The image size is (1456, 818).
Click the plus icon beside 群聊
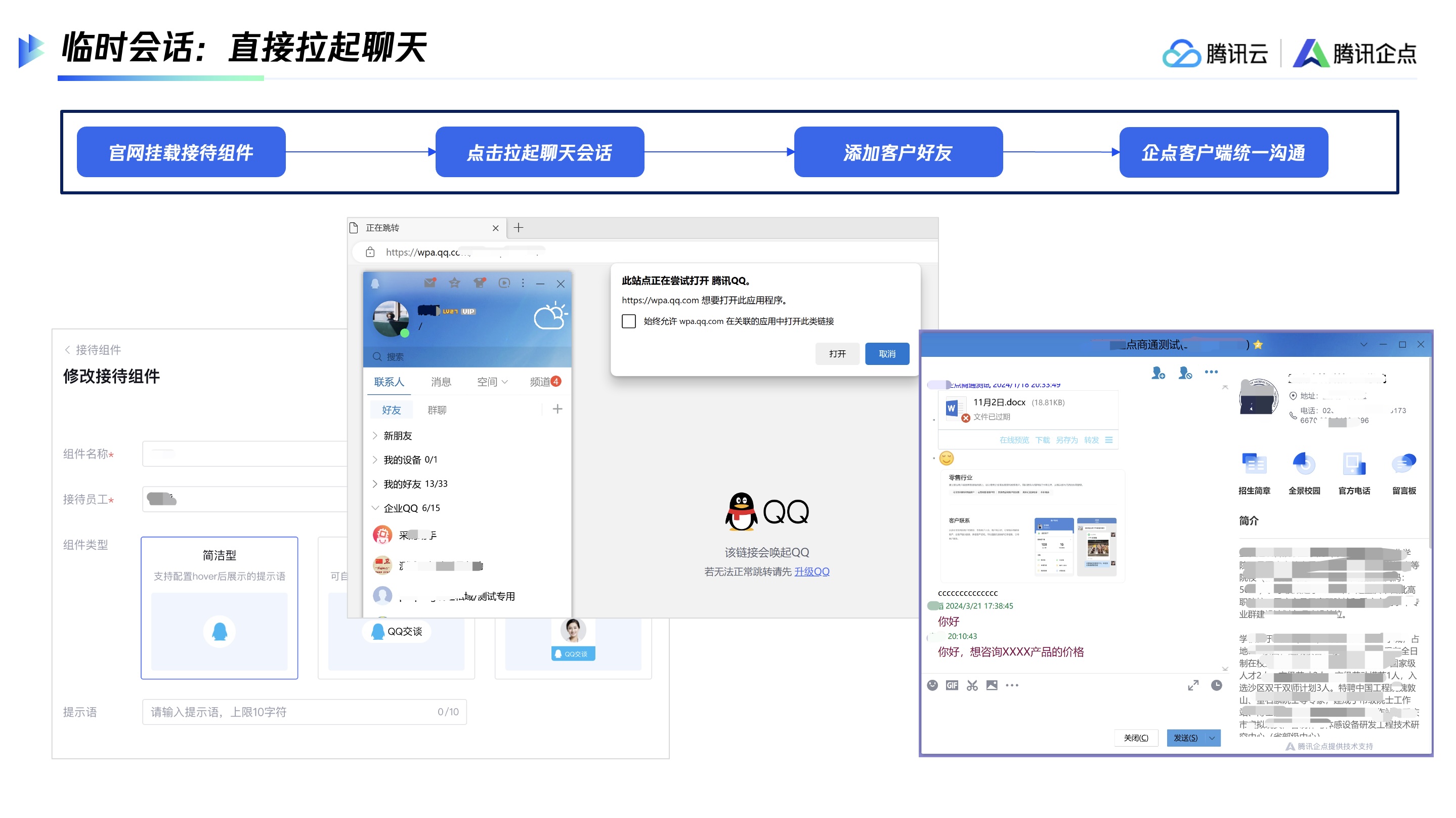[558, 408]
